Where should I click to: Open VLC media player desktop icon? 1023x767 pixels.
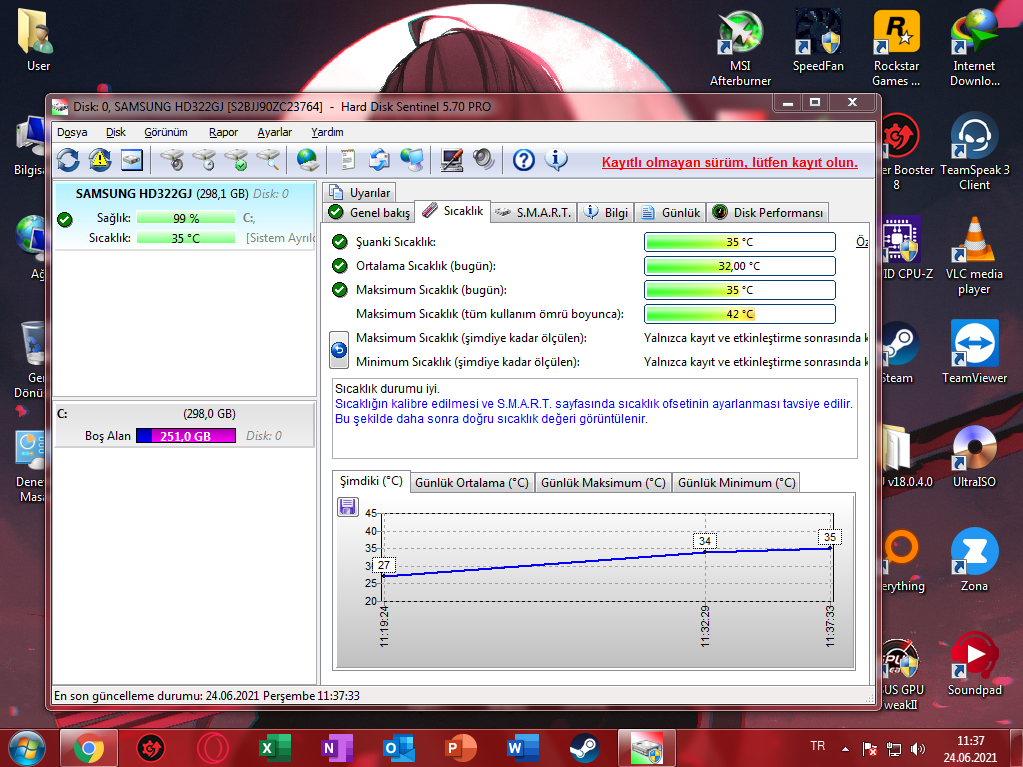[x=974, y=256]
